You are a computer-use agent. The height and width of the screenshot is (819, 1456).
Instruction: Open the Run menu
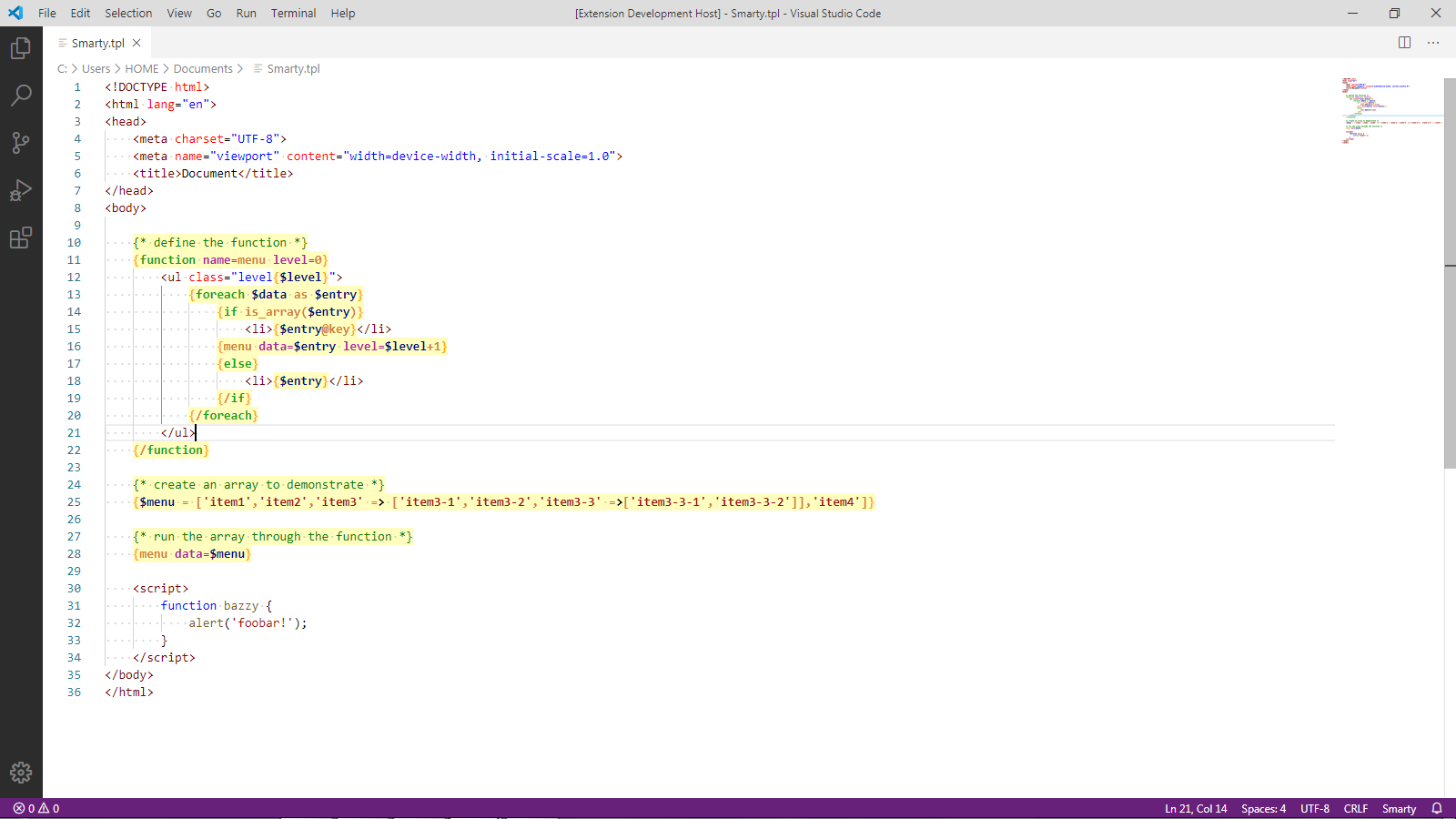(x=246, y=13)
